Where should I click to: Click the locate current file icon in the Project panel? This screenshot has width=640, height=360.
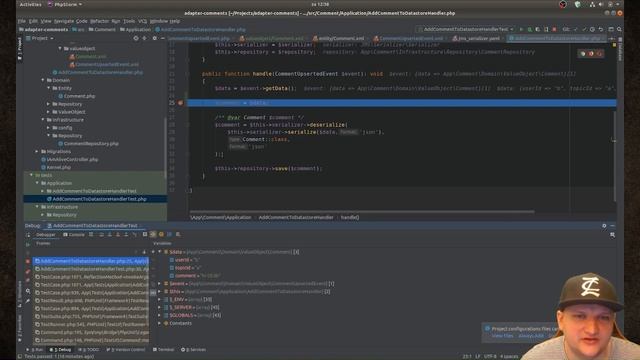point(136,38)
